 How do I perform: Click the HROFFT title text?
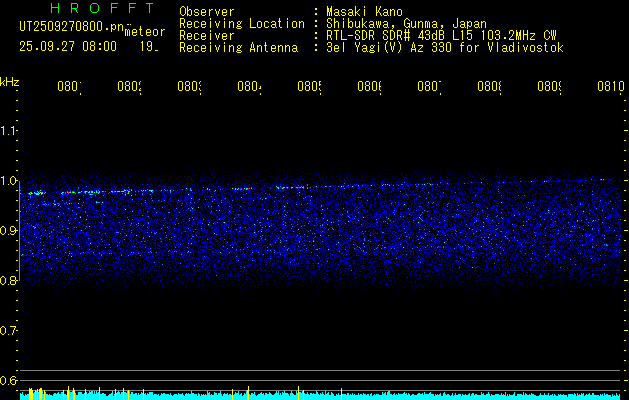click(x=102, y=8)
